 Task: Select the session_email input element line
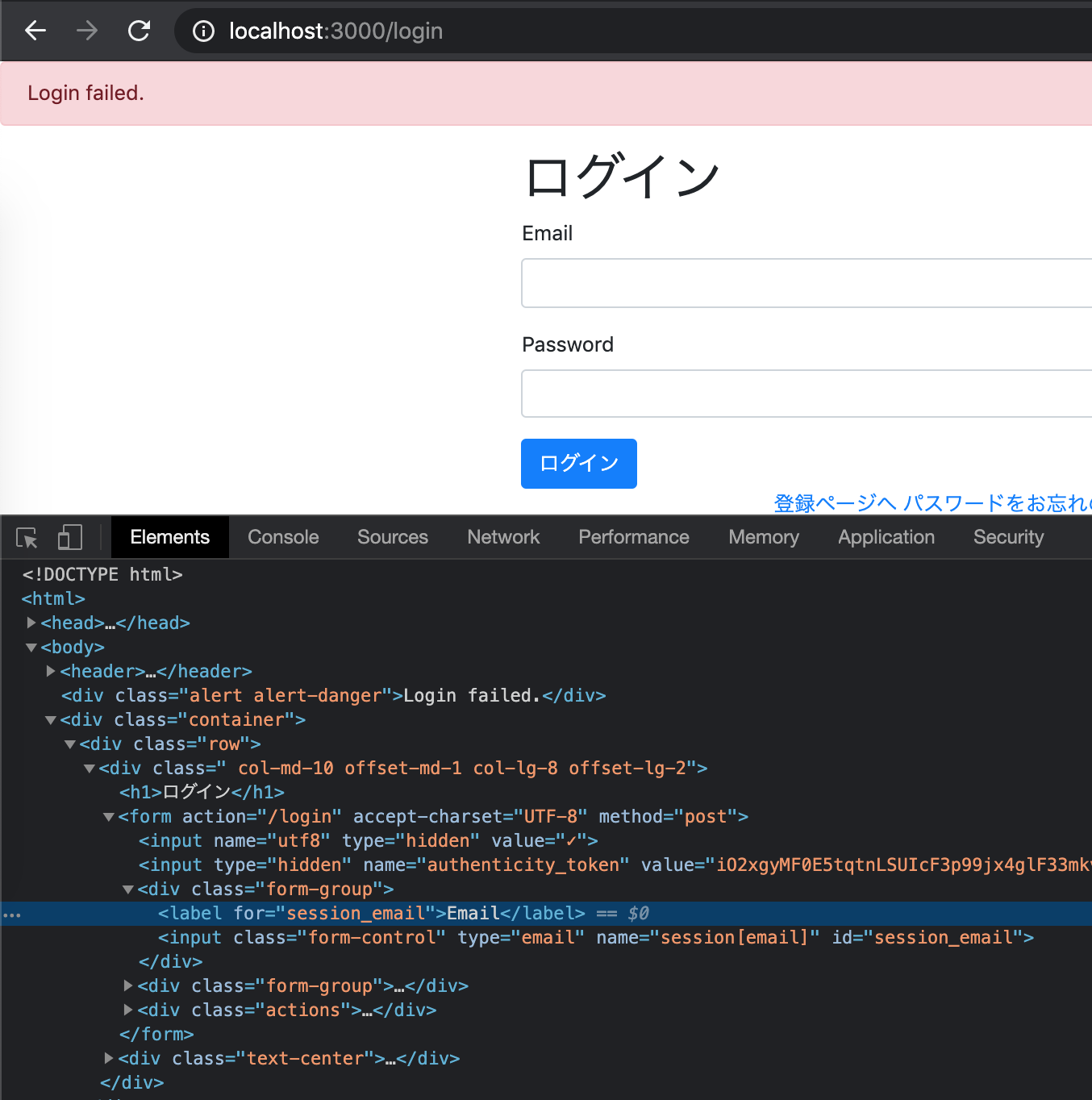click(596, 937)
